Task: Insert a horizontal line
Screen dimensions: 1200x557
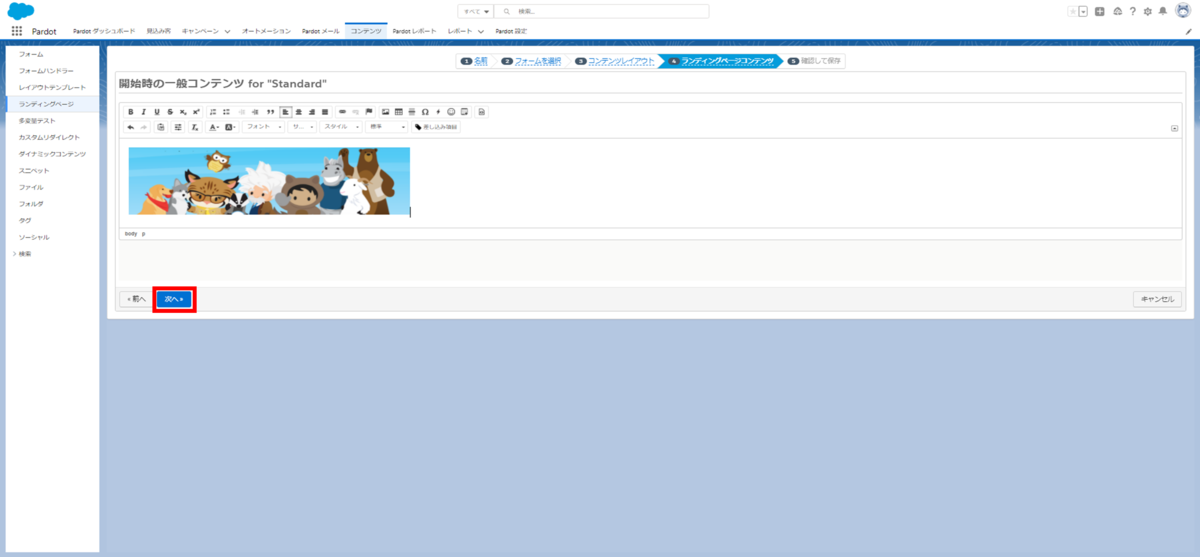Action: (x=412, y=112)
